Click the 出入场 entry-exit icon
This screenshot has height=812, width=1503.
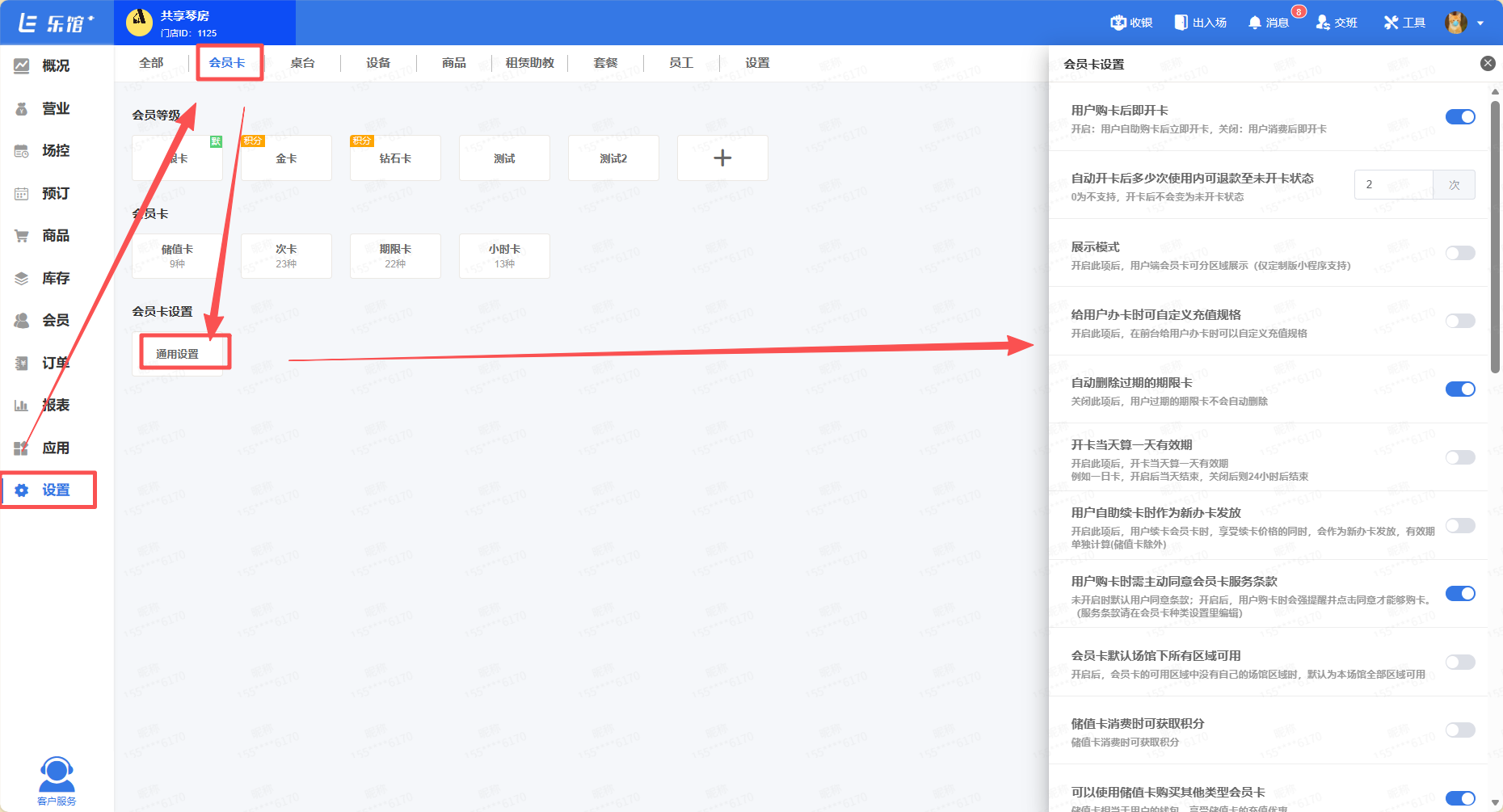pyautogui.click(x=1181, y=23)
